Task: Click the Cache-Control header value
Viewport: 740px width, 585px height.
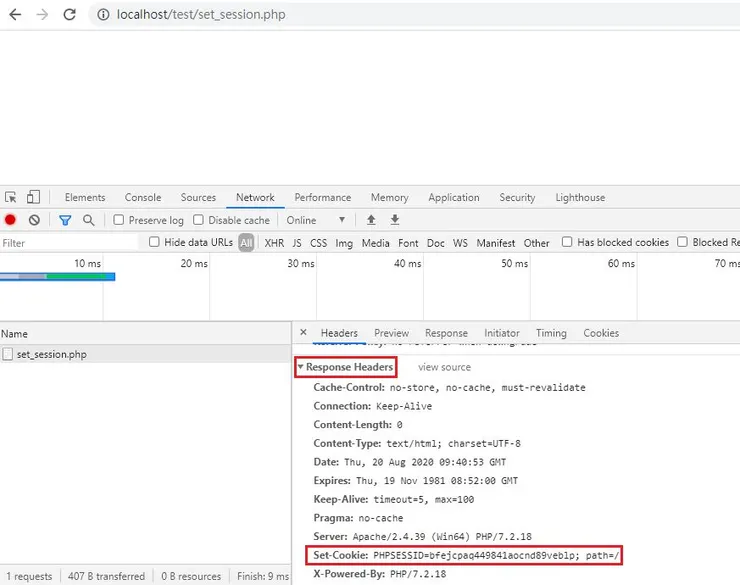Action: (488, 388)
